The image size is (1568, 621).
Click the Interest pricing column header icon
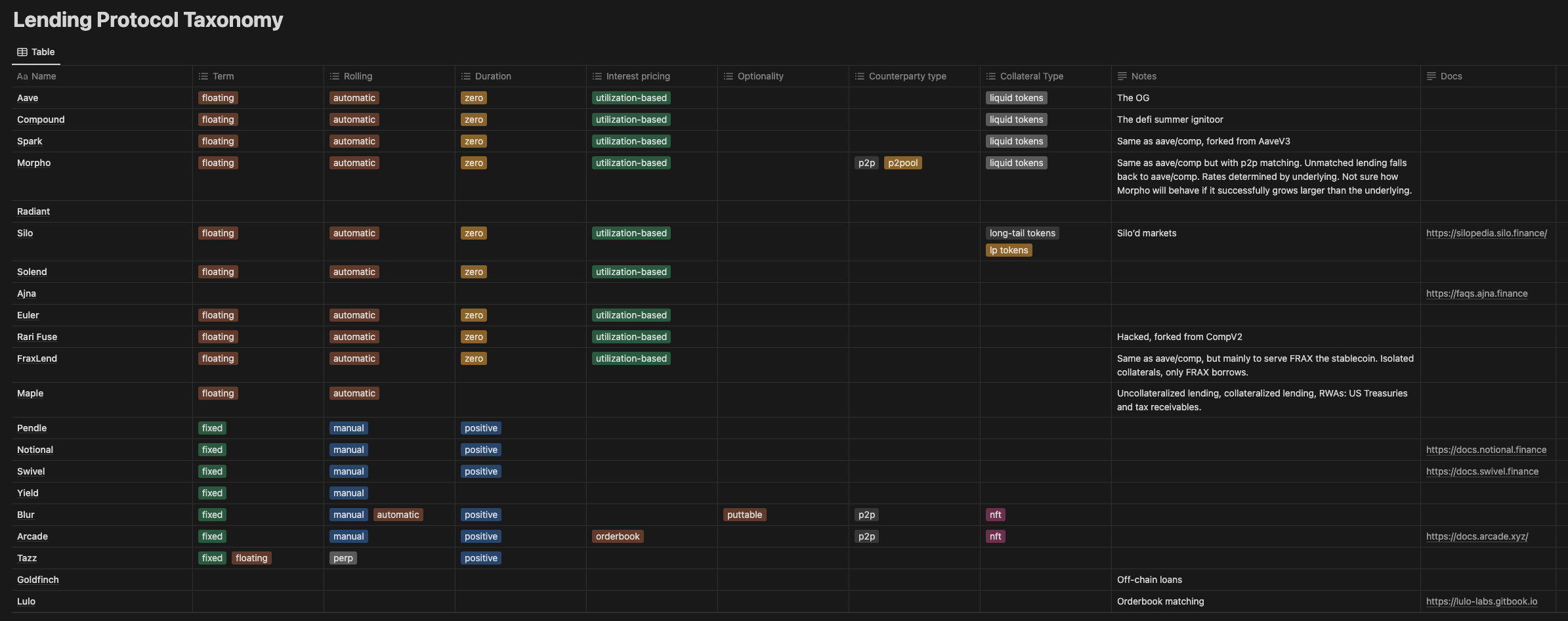[596, 76]
